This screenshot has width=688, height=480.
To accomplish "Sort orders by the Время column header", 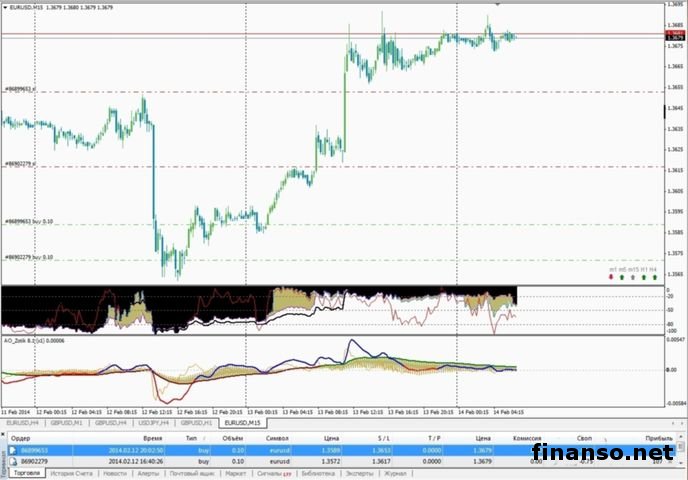I will (x=152, y=438).
